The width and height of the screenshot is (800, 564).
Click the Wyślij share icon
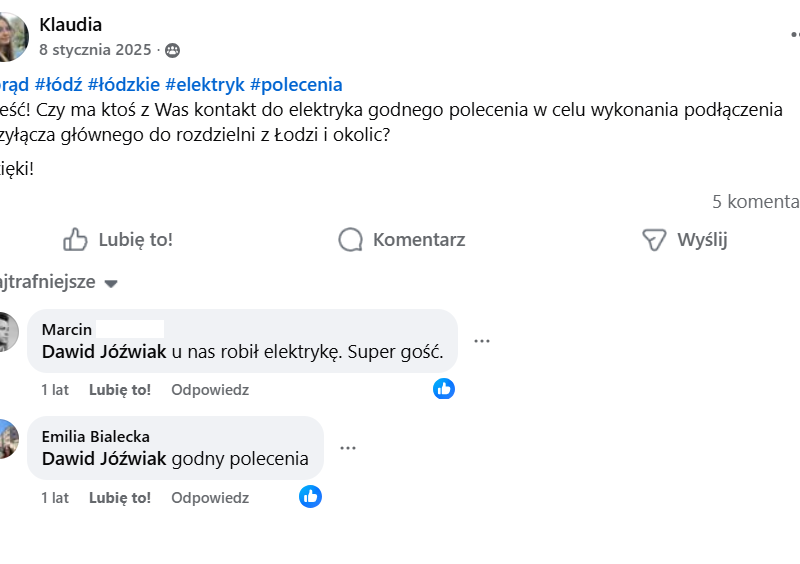click(x=654, y=240)
